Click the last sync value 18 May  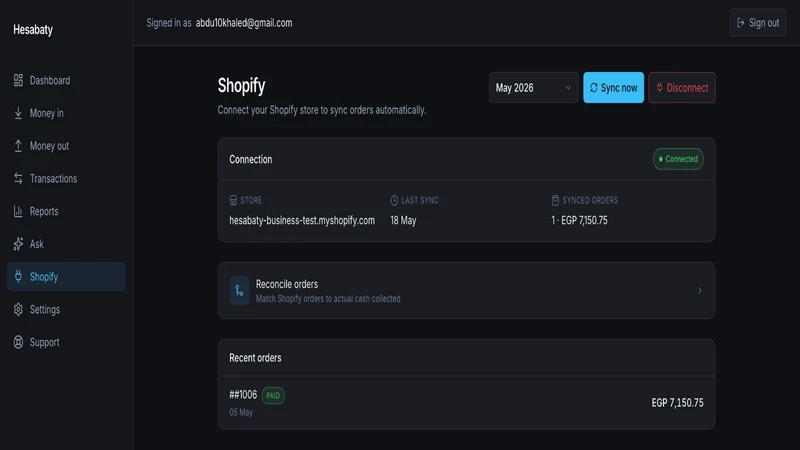click(403, 220)
